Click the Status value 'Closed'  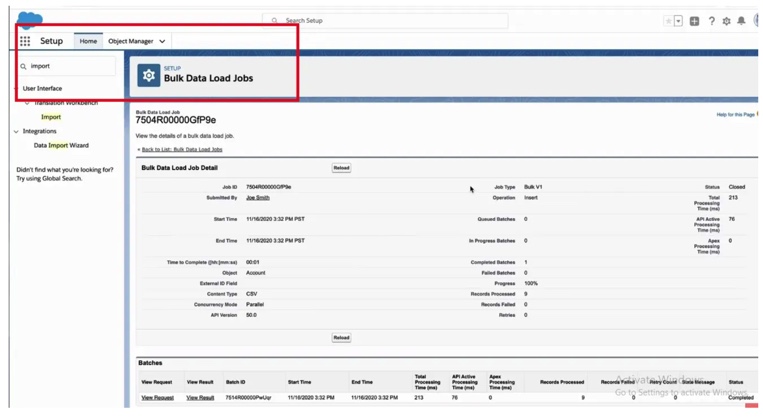(737, 187)
